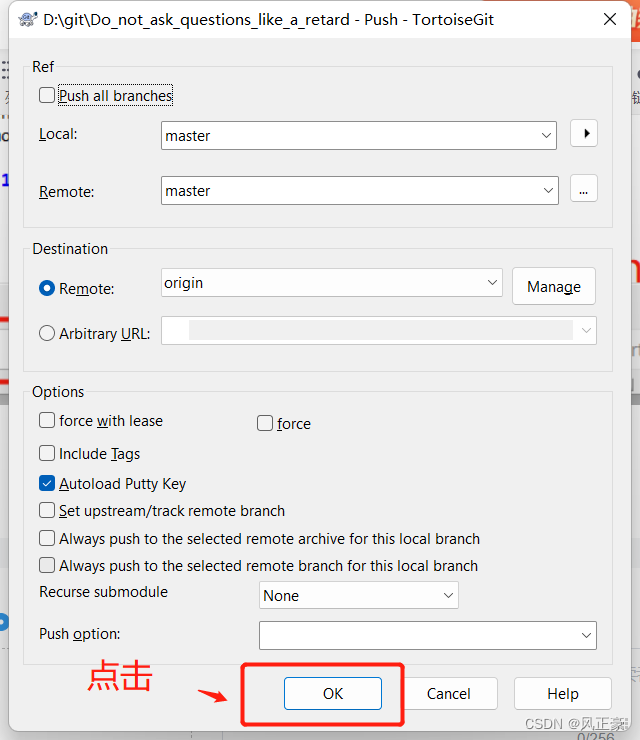Enable Include Tags checkbox

47,453
